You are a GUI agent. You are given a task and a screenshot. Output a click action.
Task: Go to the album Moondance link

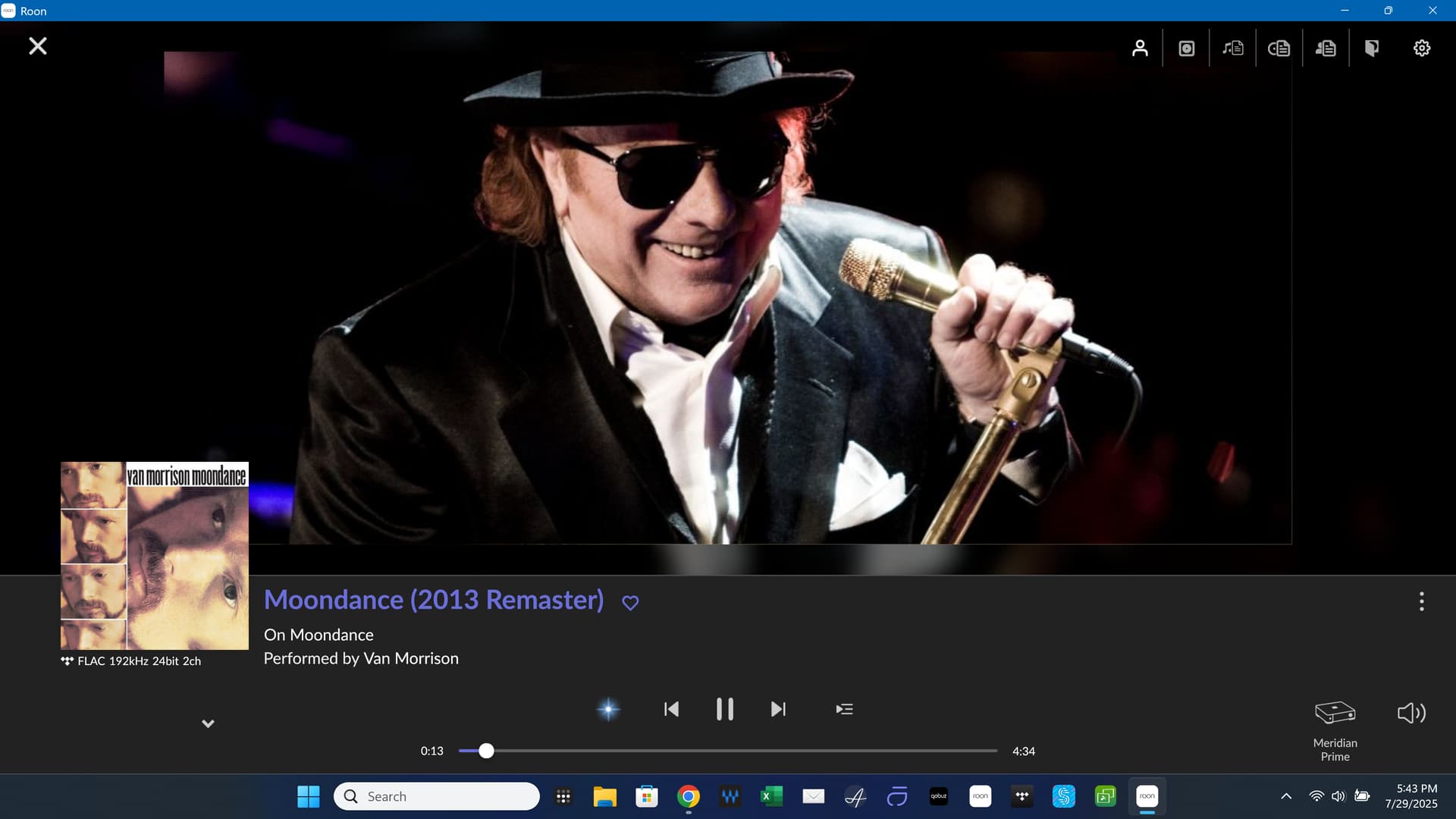331,635
